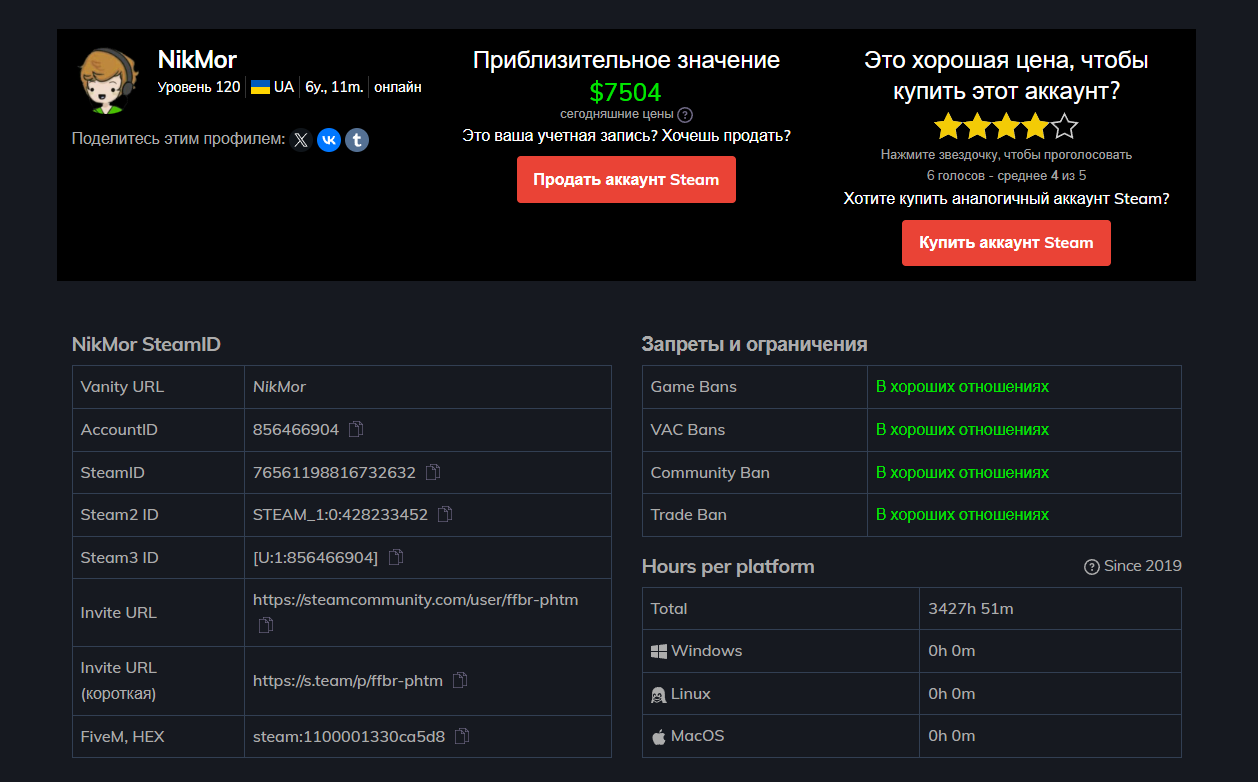Image resolution: width=1258 pixels, height=782 pixels.
Task: Click the Купить аккаунт Steam button
Action: (1006, 243)
